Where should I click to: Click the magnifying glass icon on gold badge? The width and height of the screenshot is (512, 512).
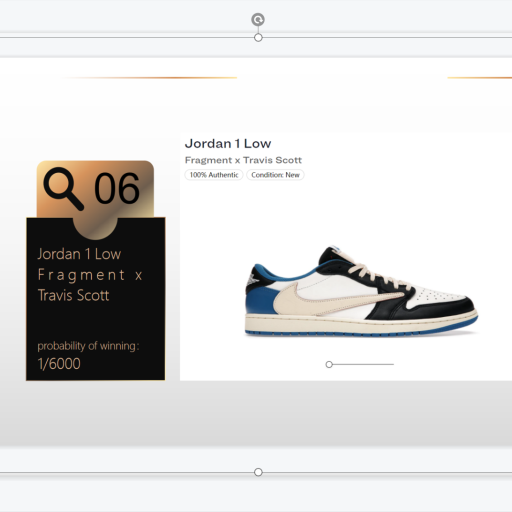coord(63,189)
